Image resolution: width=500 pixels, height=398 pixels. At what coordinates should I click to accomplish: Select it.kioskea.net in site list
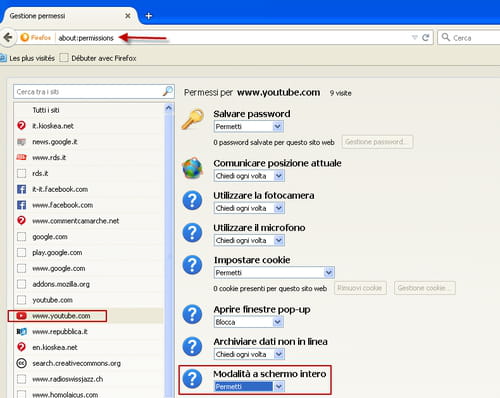tap(89, 126)
